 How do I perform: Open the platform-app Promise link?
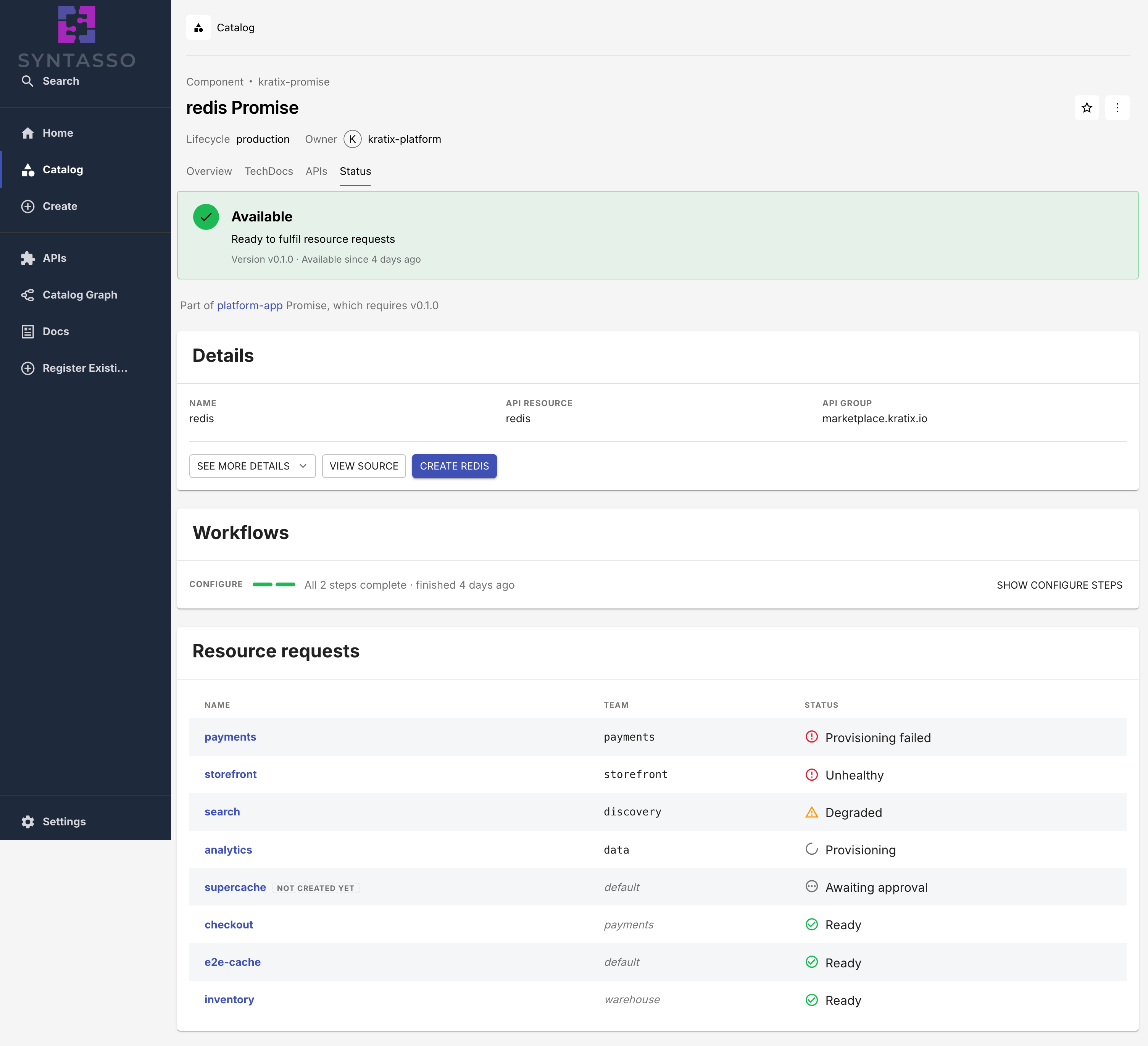tap(250, 305)
